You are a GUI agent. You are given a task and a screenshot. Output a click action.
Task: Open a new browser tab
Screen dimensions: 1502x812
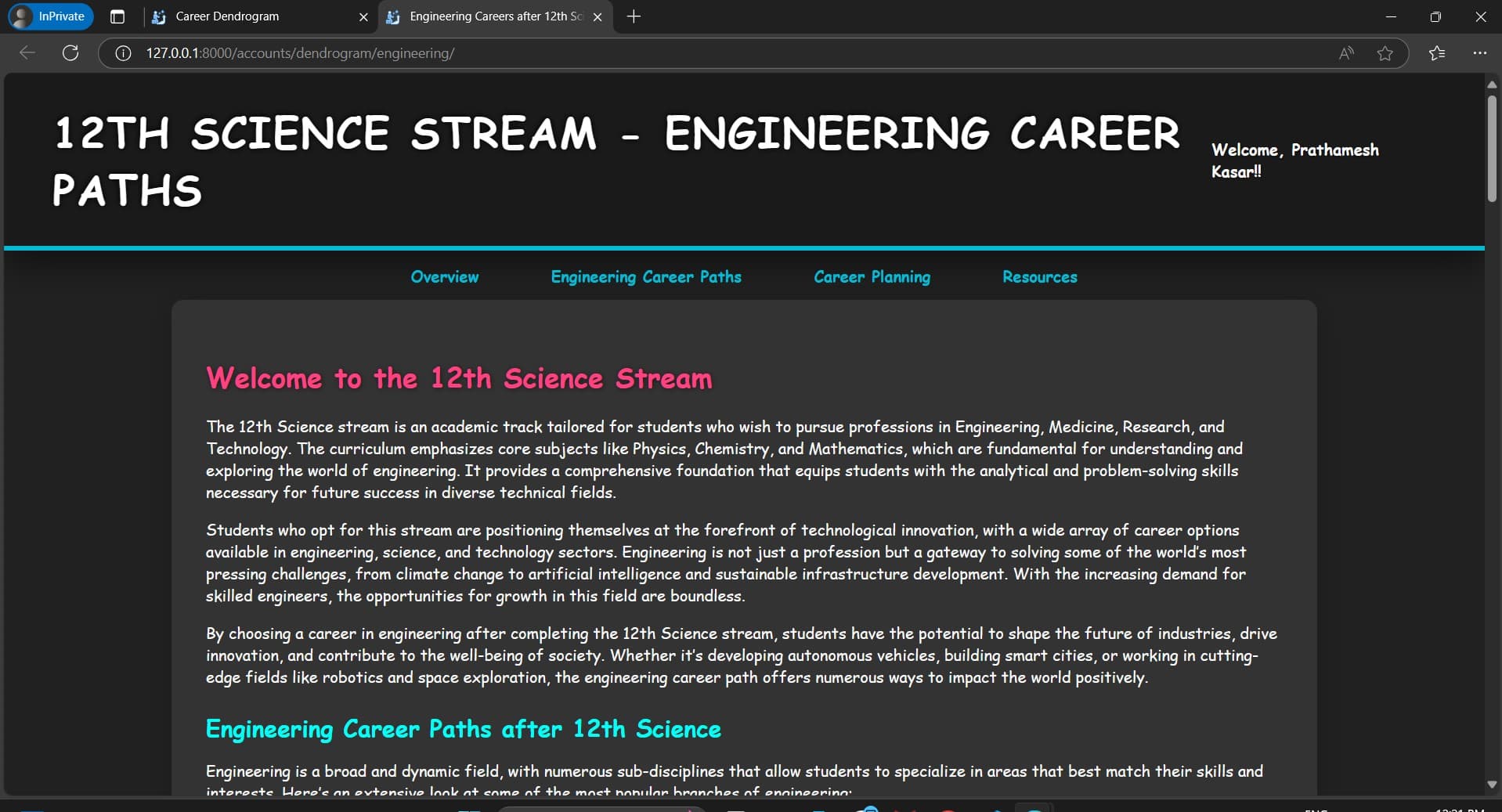pos(634,16)
